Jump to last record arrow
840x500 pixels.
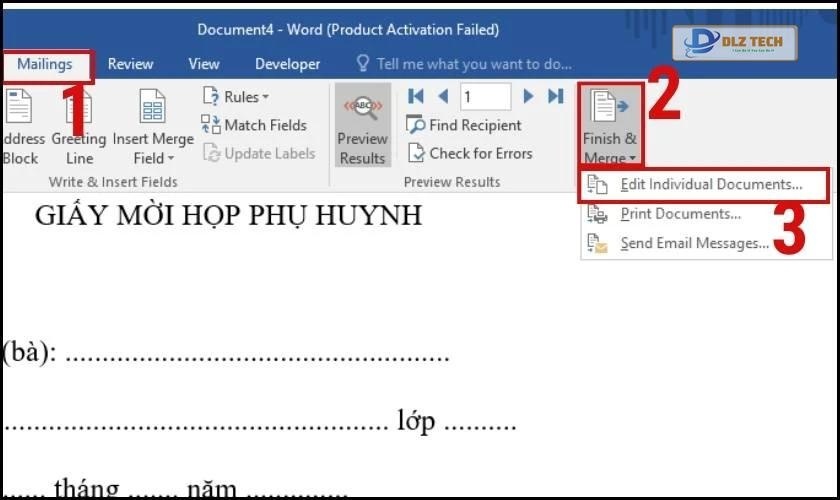555,97
